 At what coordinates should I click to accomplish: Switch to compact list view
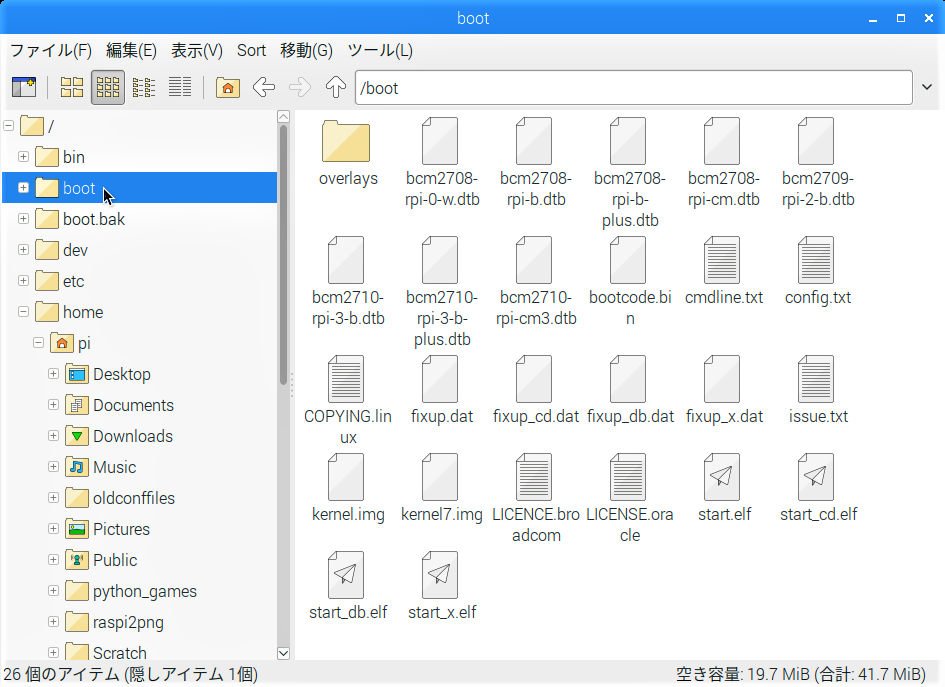tap(144, 87)
